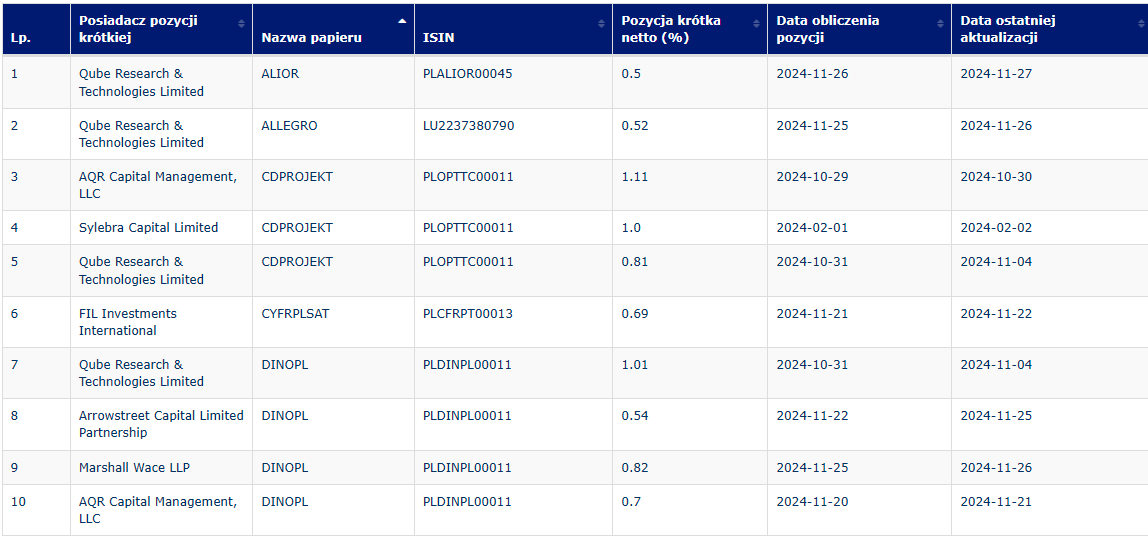Click net short value 0.52
Screen dimensions: 1148x536
coord(635,125)
